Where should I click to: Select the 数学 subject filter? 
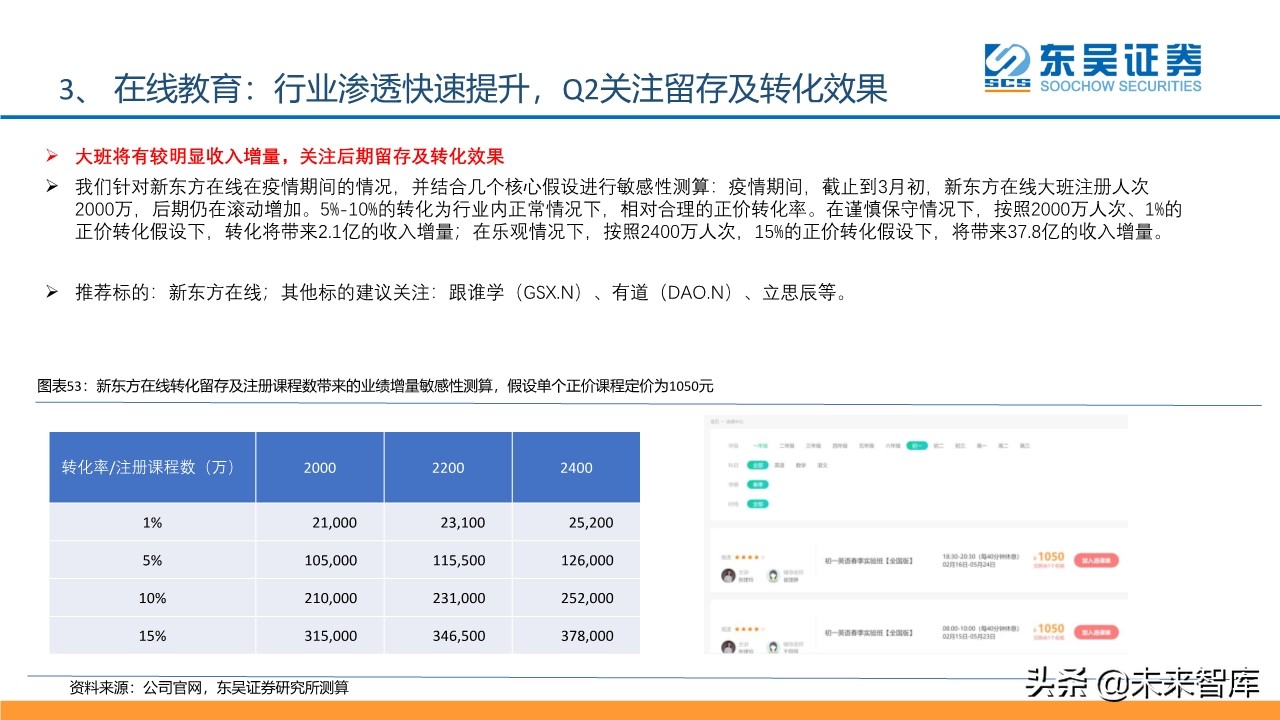click(x=801, y=465)
